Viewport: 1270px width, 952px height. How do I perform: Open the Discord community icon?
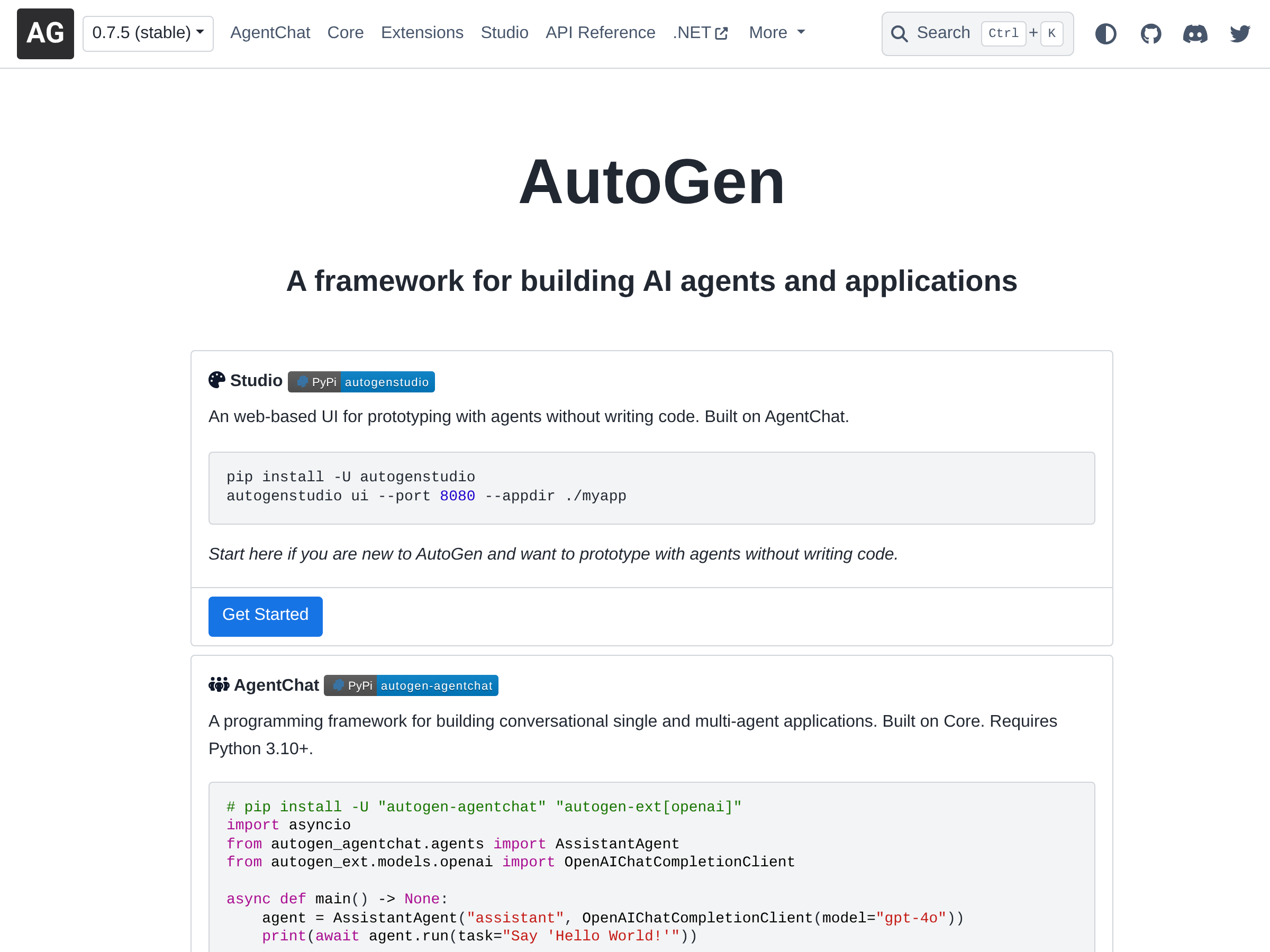tap(1195, 33)
